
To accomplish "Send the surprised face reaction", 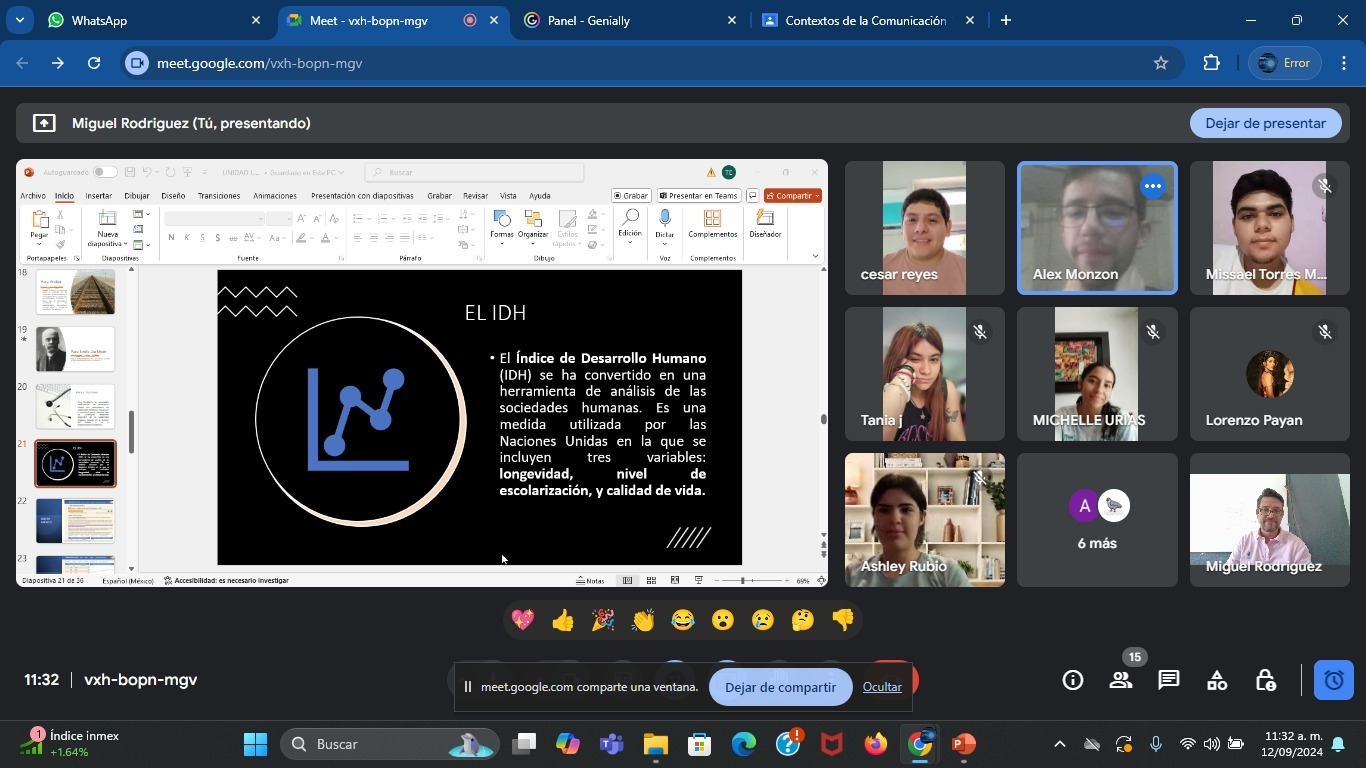I will (x=723, y=620).
